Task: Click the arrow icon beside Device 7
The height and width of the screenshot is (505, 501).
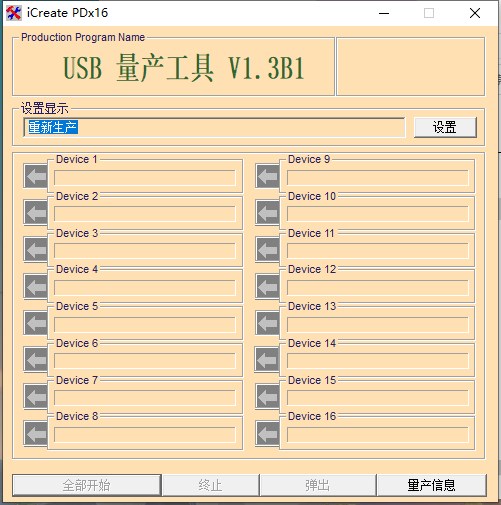Action: coord(36,396)
